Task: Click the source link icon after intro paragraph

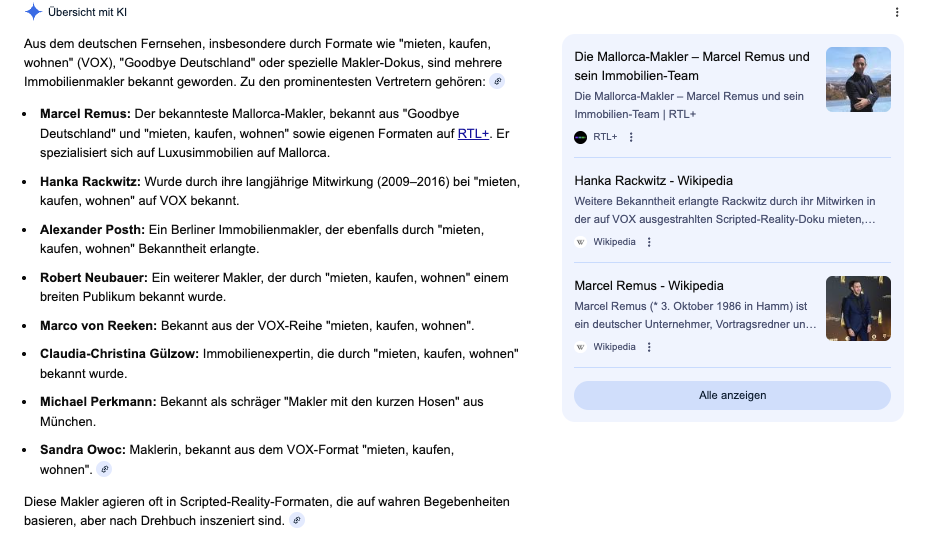Action: tap(497, 81)
